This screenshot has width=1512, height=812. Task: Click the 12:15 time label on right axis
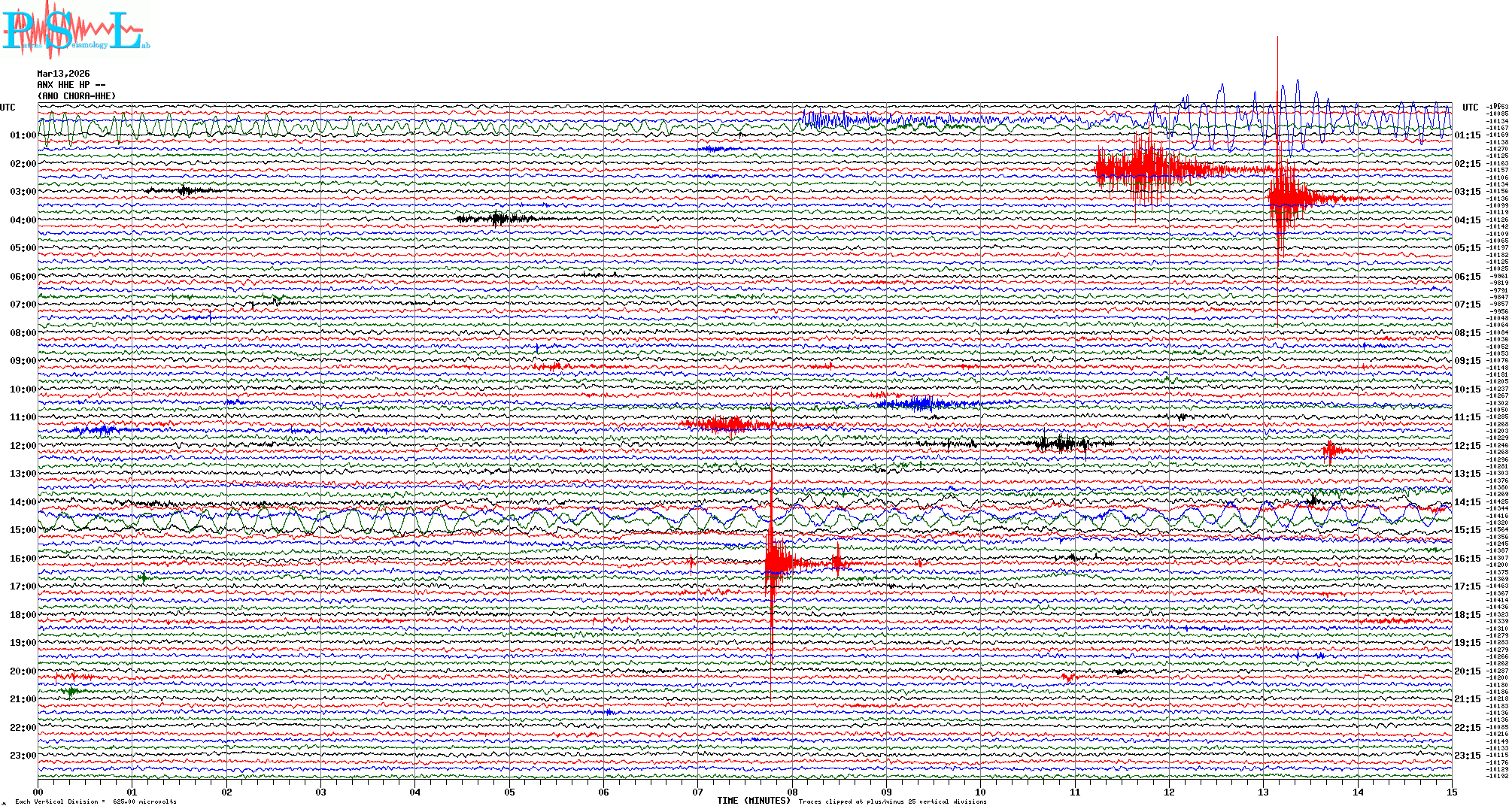tap(1467, 446)
